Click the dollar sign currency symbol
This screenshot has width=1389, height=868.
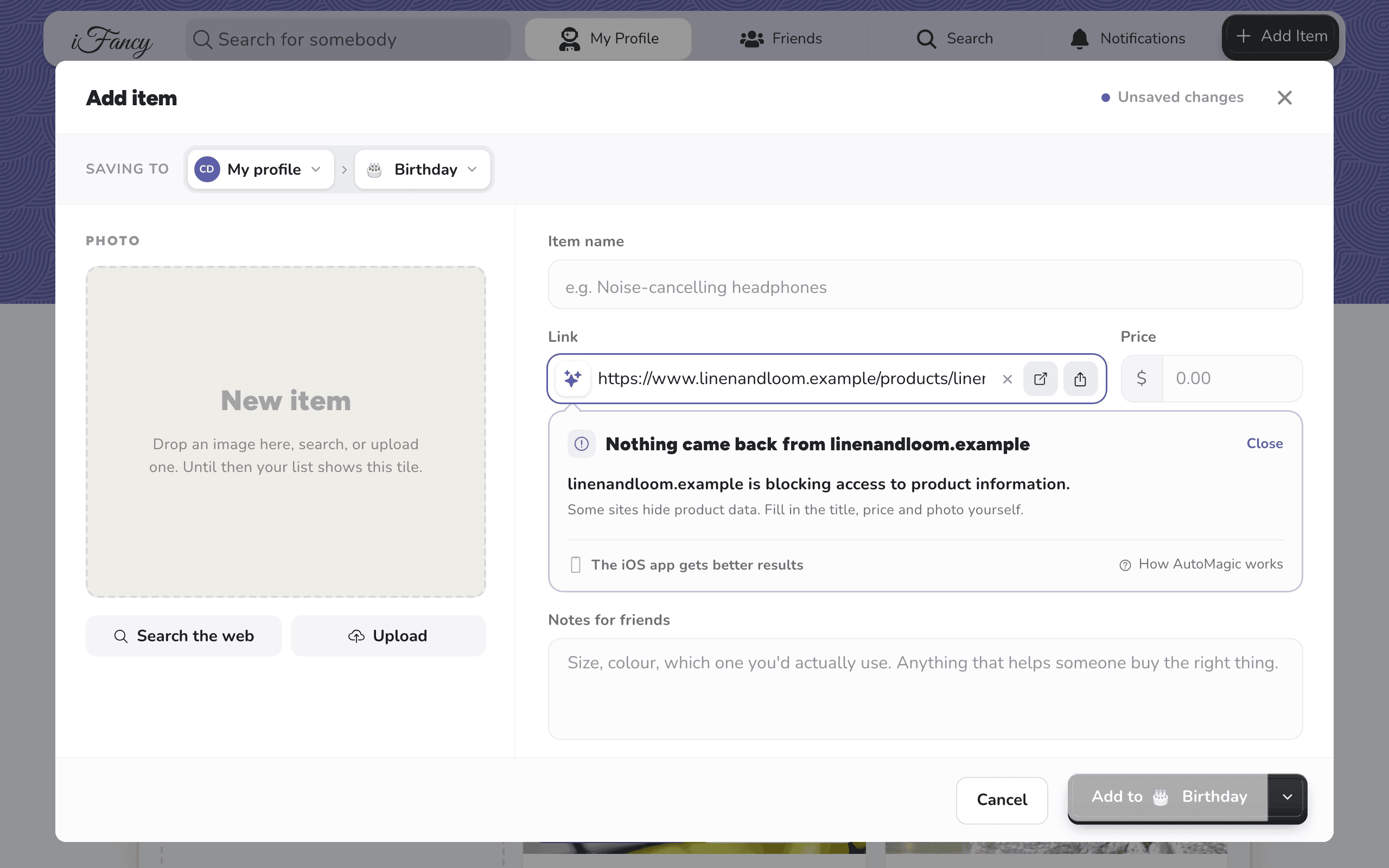click(x=1142, y=378)
